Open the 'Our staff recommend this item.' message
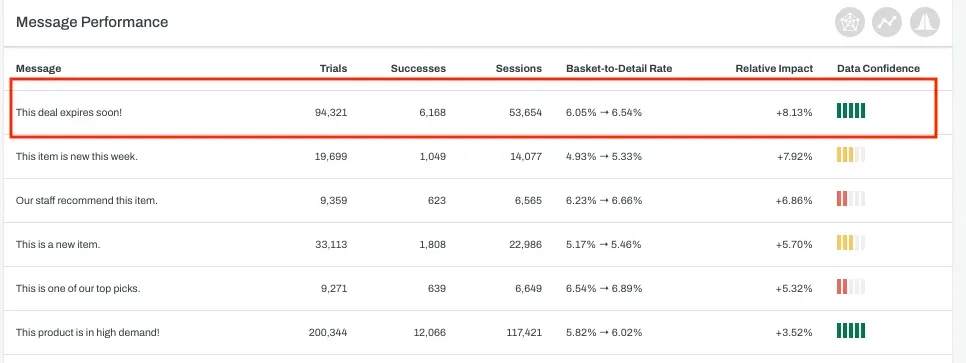 tap(87, 201)
